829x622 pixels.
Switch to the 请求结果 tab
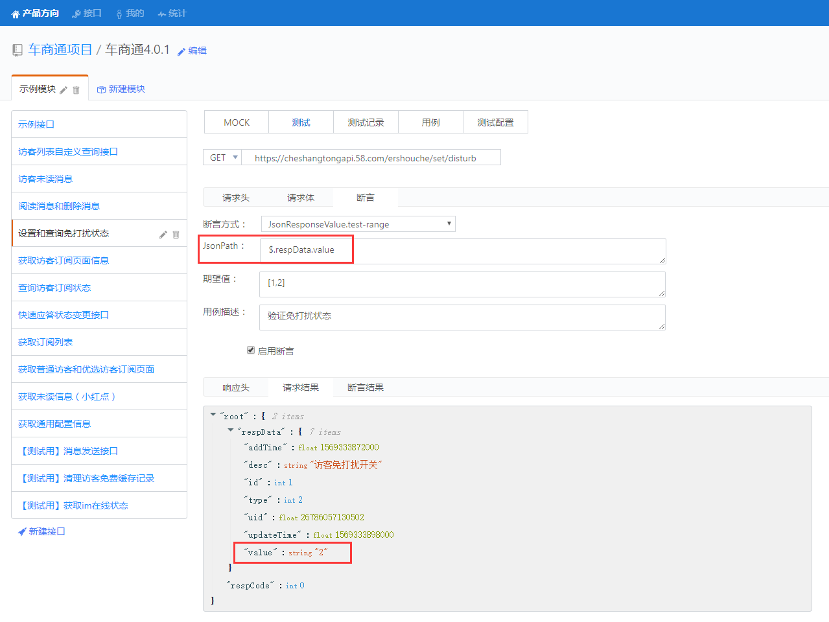[x=300, y=388]
